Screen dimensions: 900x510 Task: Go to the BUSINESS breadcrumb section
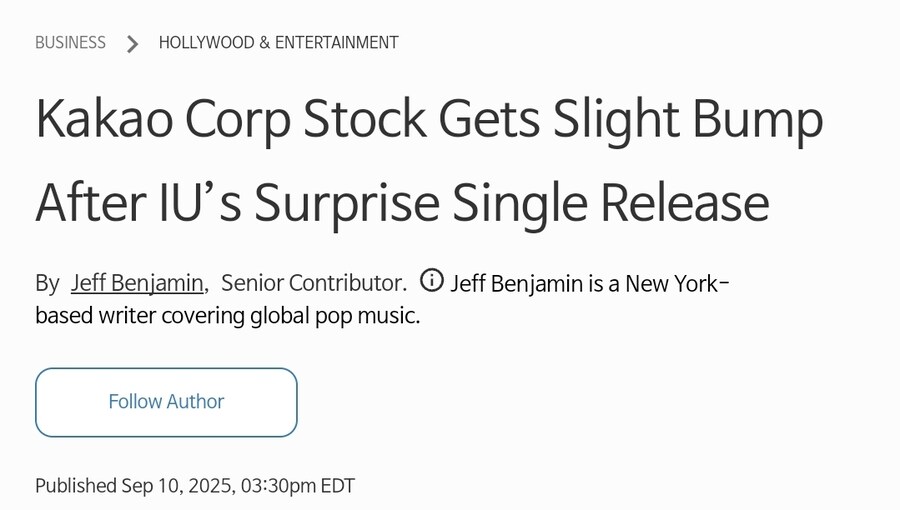[70, 43]
